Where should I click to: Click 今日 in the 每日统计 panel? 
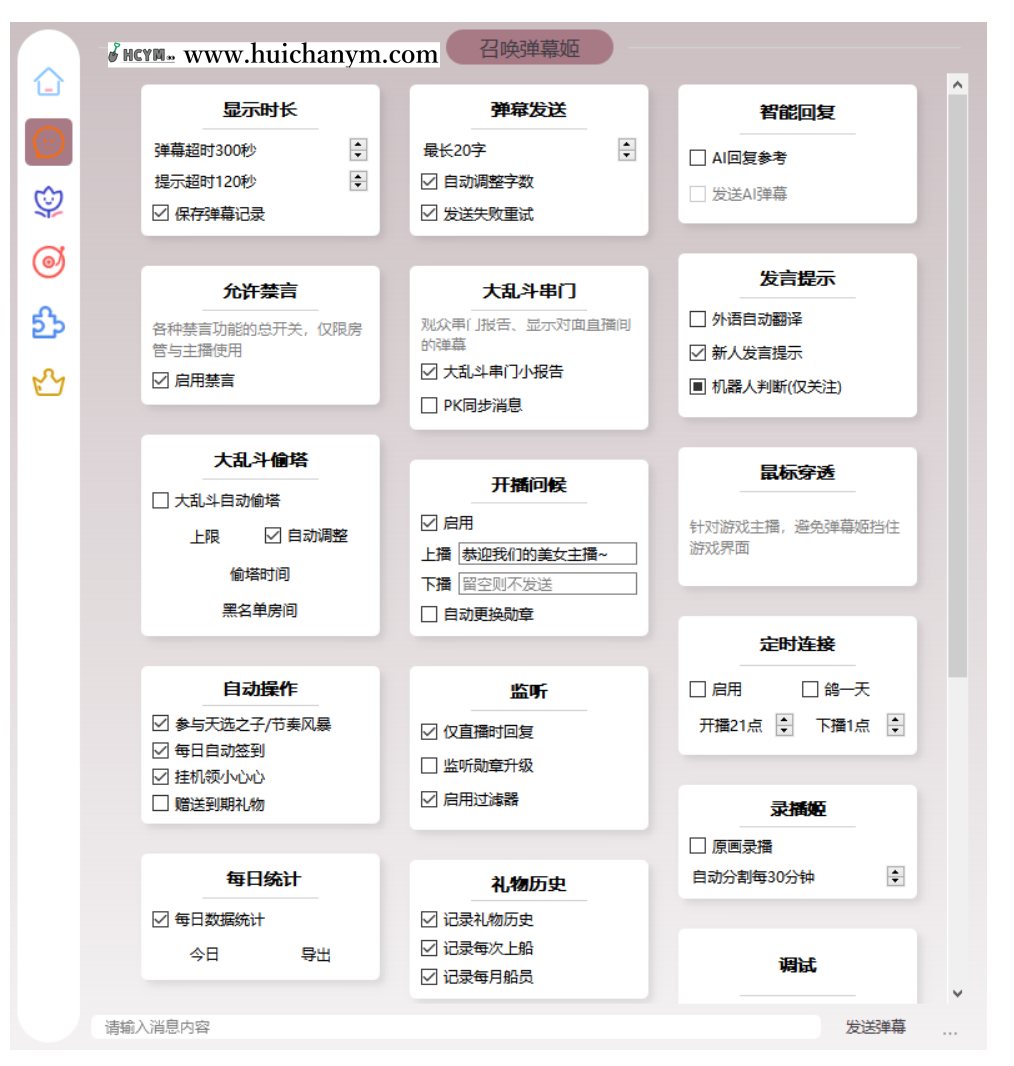coord(206,955)
